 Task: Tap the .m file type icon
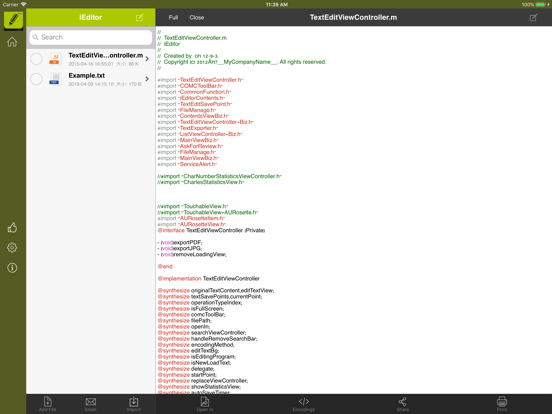[54, 59]
